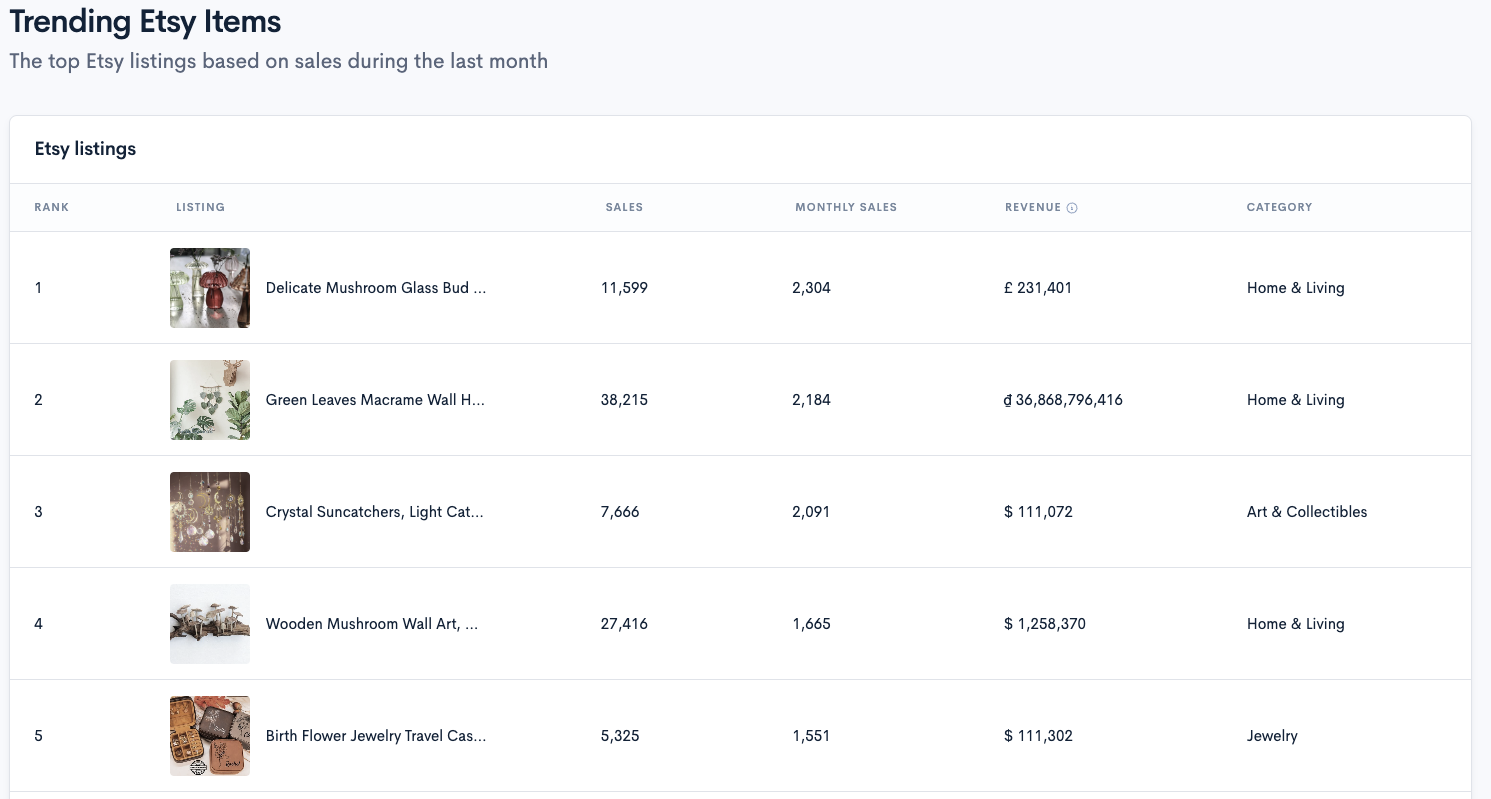
Task: Open the green leaves macrame thumbnail
Action: click(x=210, y=400)
